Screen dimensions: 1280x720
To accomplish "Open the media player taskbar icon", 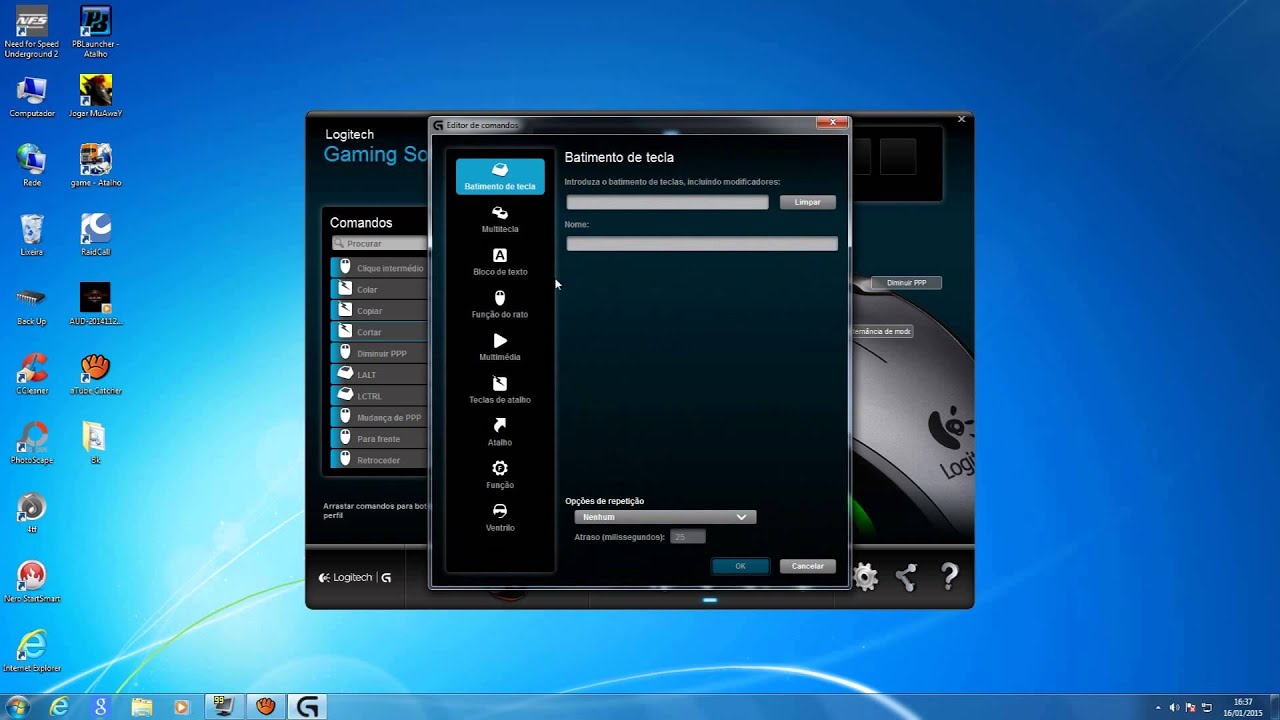I will tap(181, 707).
